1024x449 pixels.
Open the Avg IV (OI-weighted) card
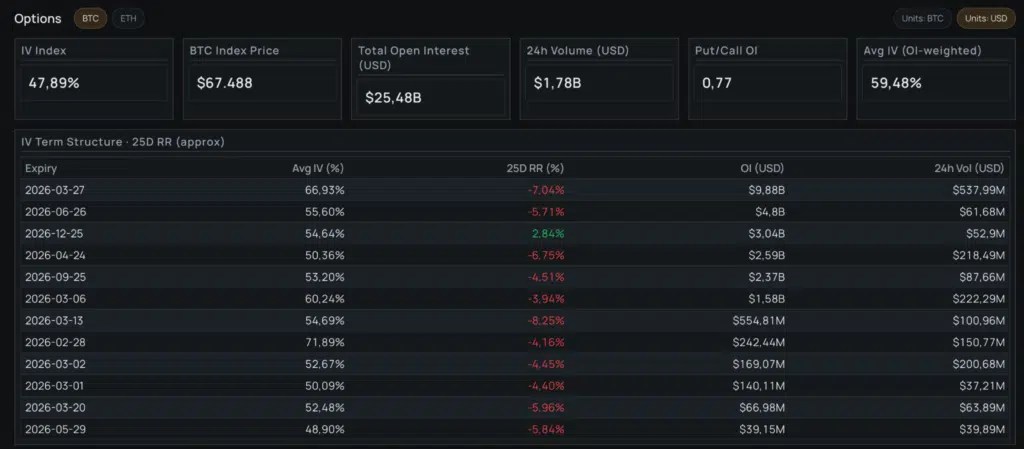[x=936, y=79]
